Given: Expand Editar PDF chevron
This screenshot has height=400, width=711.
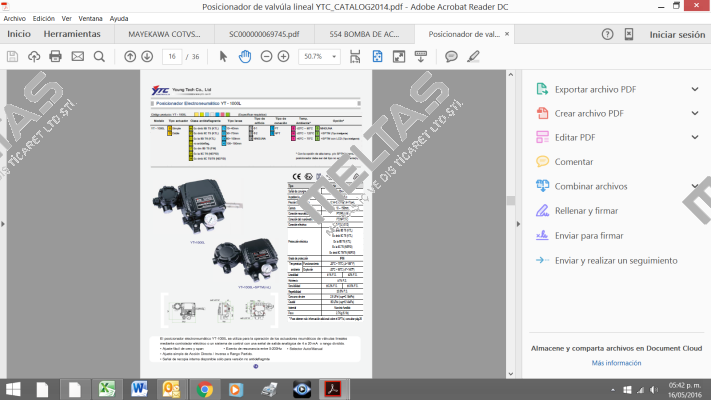Looking at the screenshot, I should point(695,137).
